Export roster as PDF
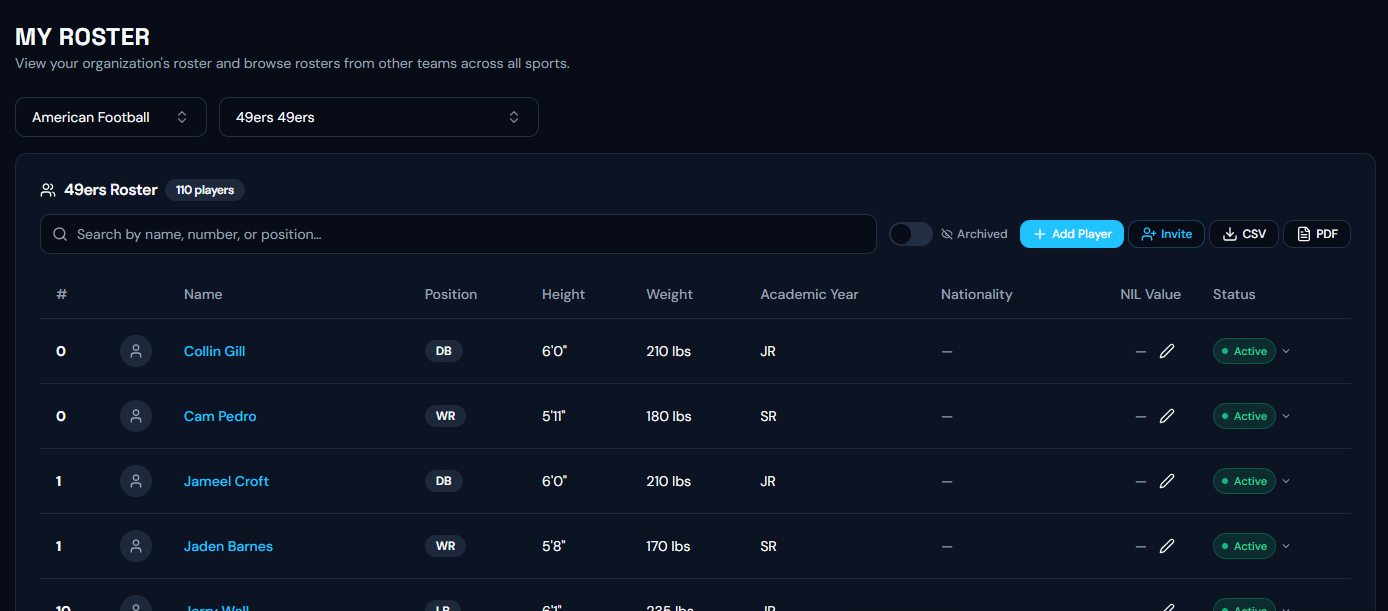The image size is (1388, 611). (1317, 234)
